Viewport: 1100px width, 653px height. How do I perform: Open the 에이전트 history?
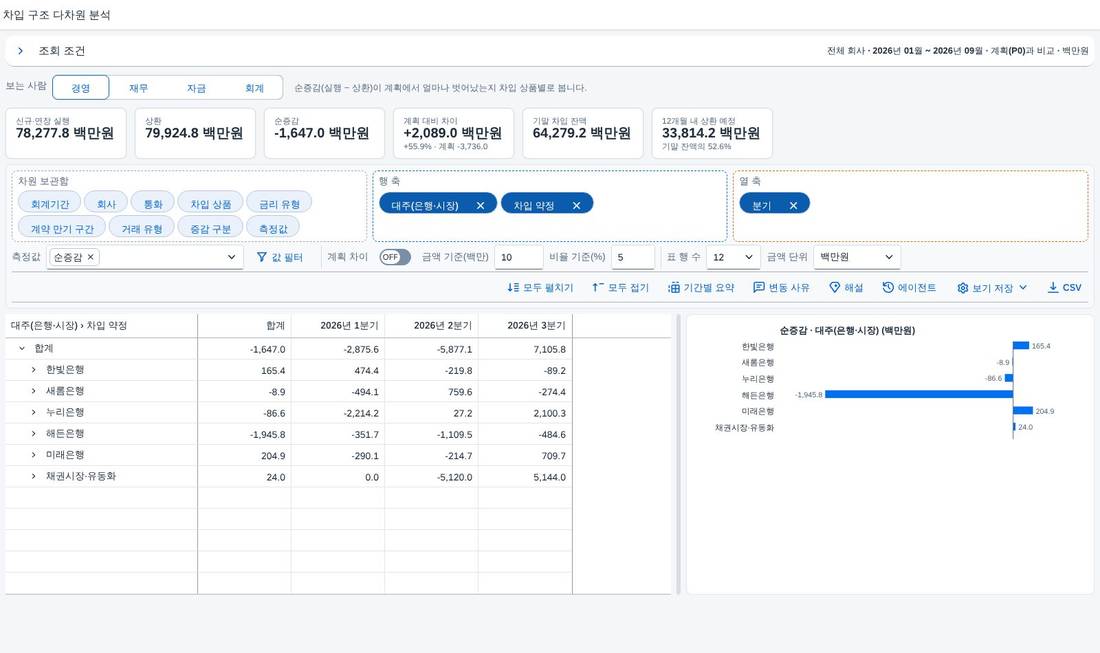(x=909, y=288)
